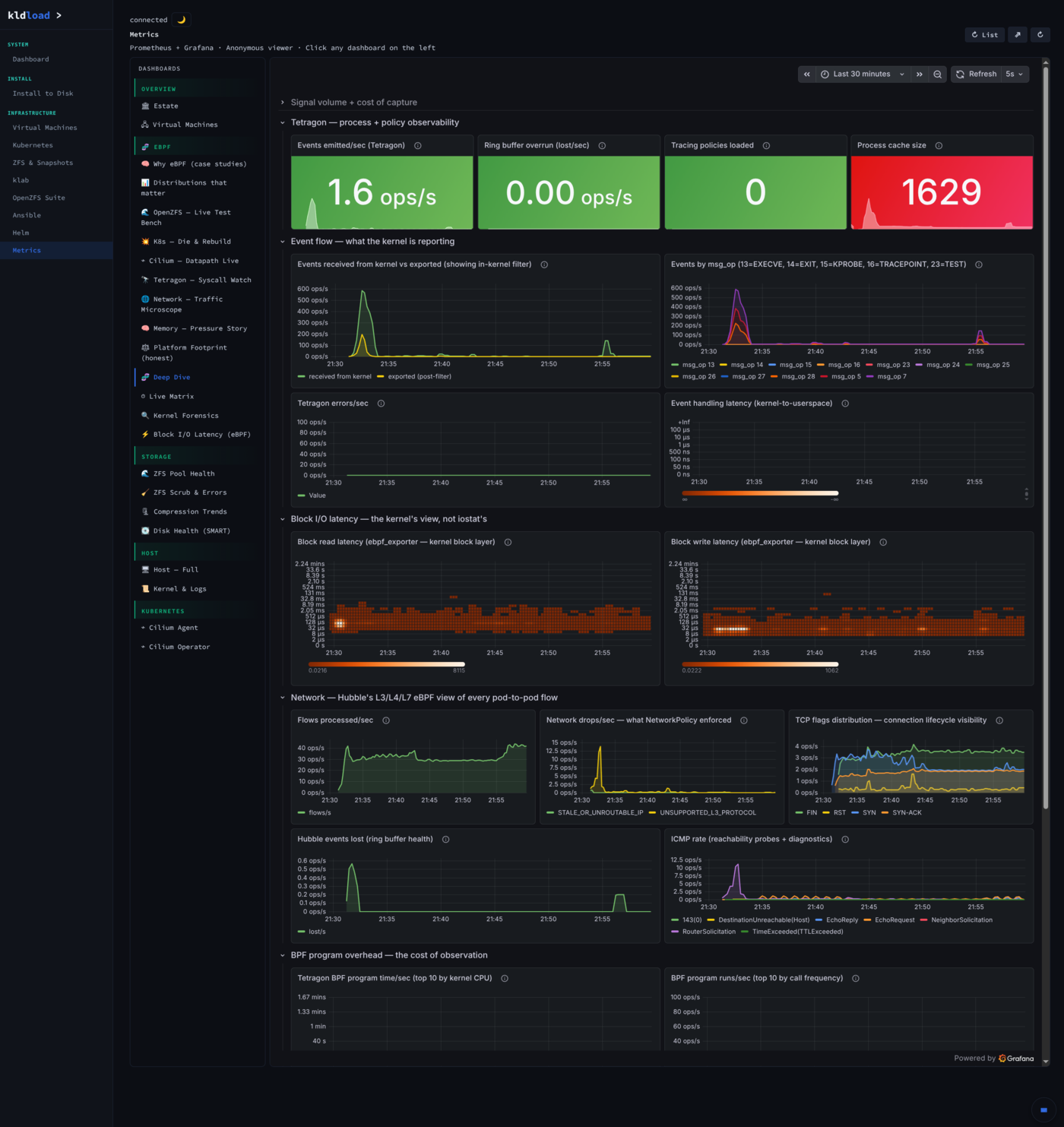Screen dimensions: 1064x1127
Task: Open Grafana in new window via arrow icon
Action: point(1018,35)
